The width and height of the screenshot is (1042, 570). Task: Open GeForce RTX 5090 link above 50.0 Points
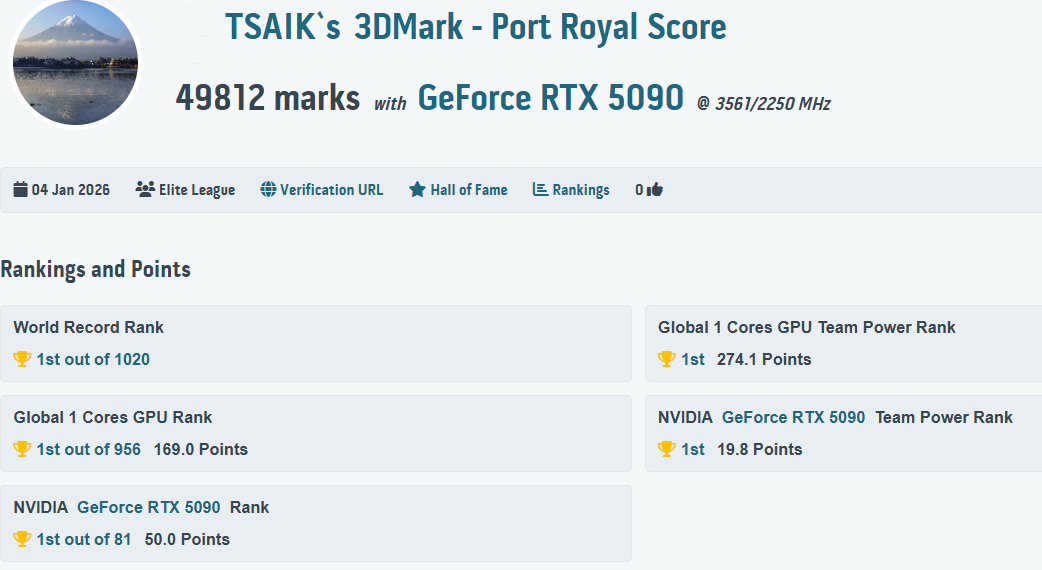[148, 507]
